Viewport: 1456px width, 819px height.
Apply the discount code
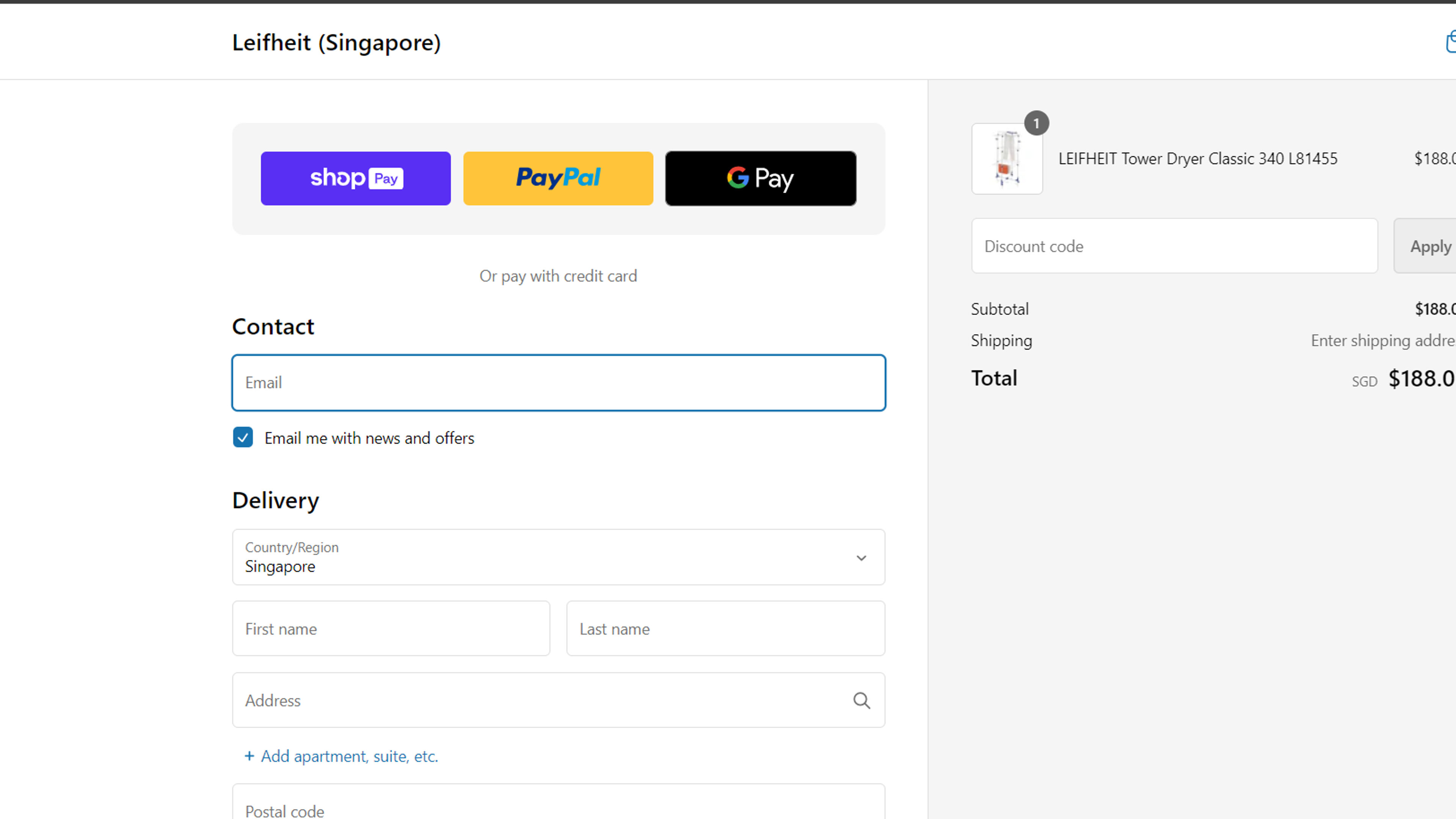point(1426,246)
